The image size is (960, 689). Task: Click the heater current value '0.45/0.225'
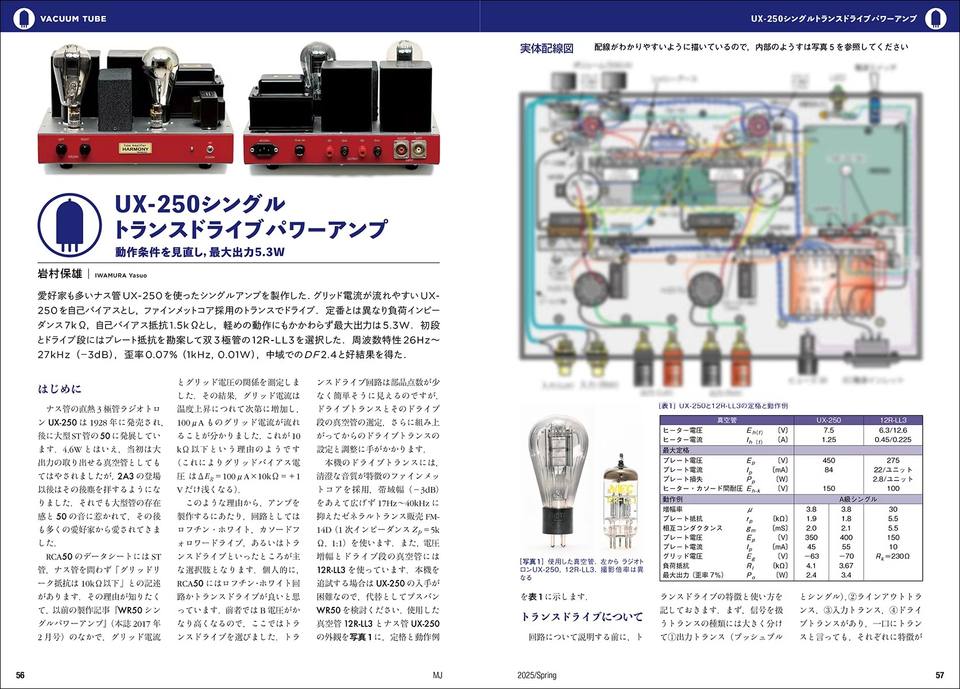[893, 440]
